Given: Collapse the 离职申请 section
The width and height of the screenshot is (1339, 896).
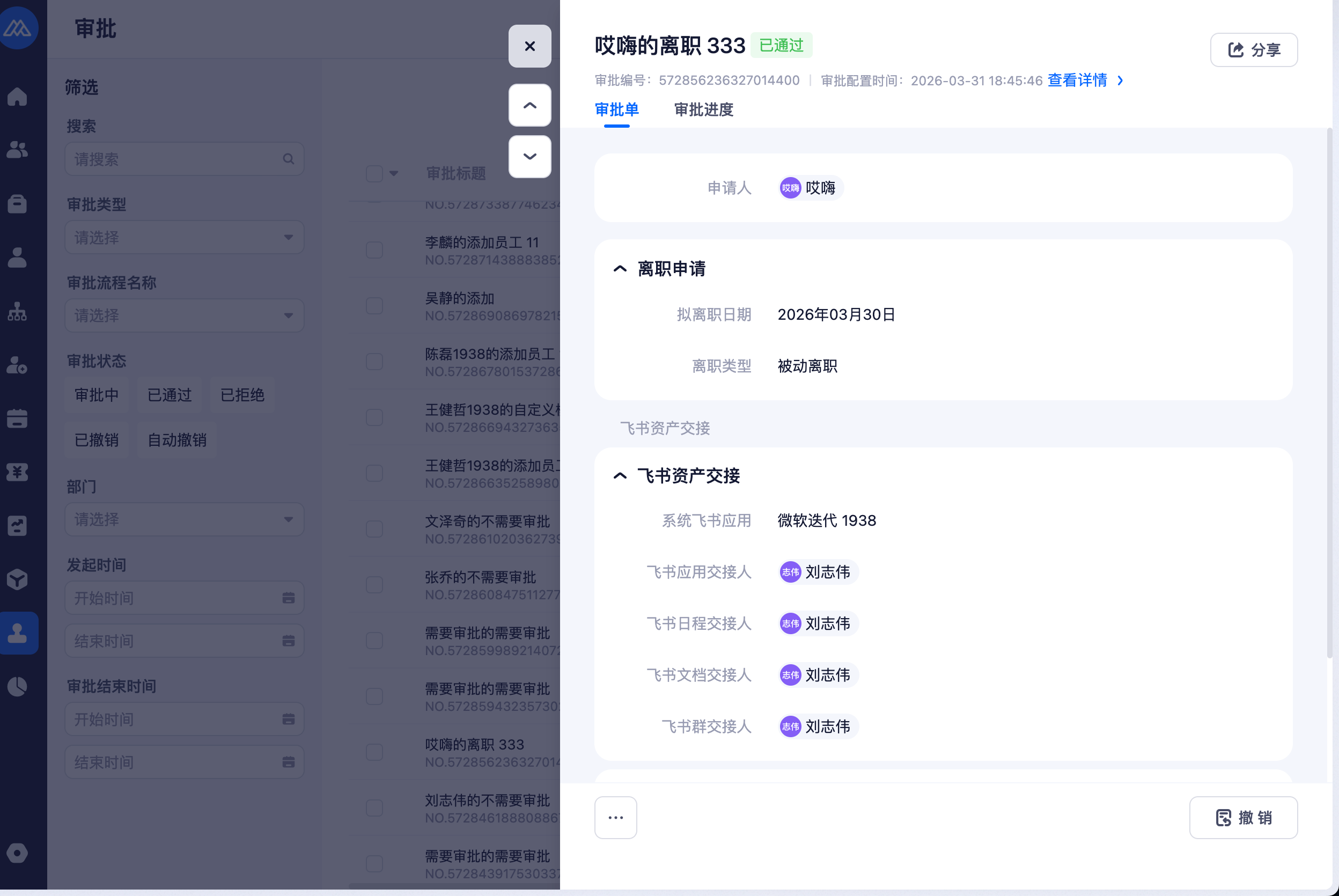Looking at the screenshot, I should (620, 269).
